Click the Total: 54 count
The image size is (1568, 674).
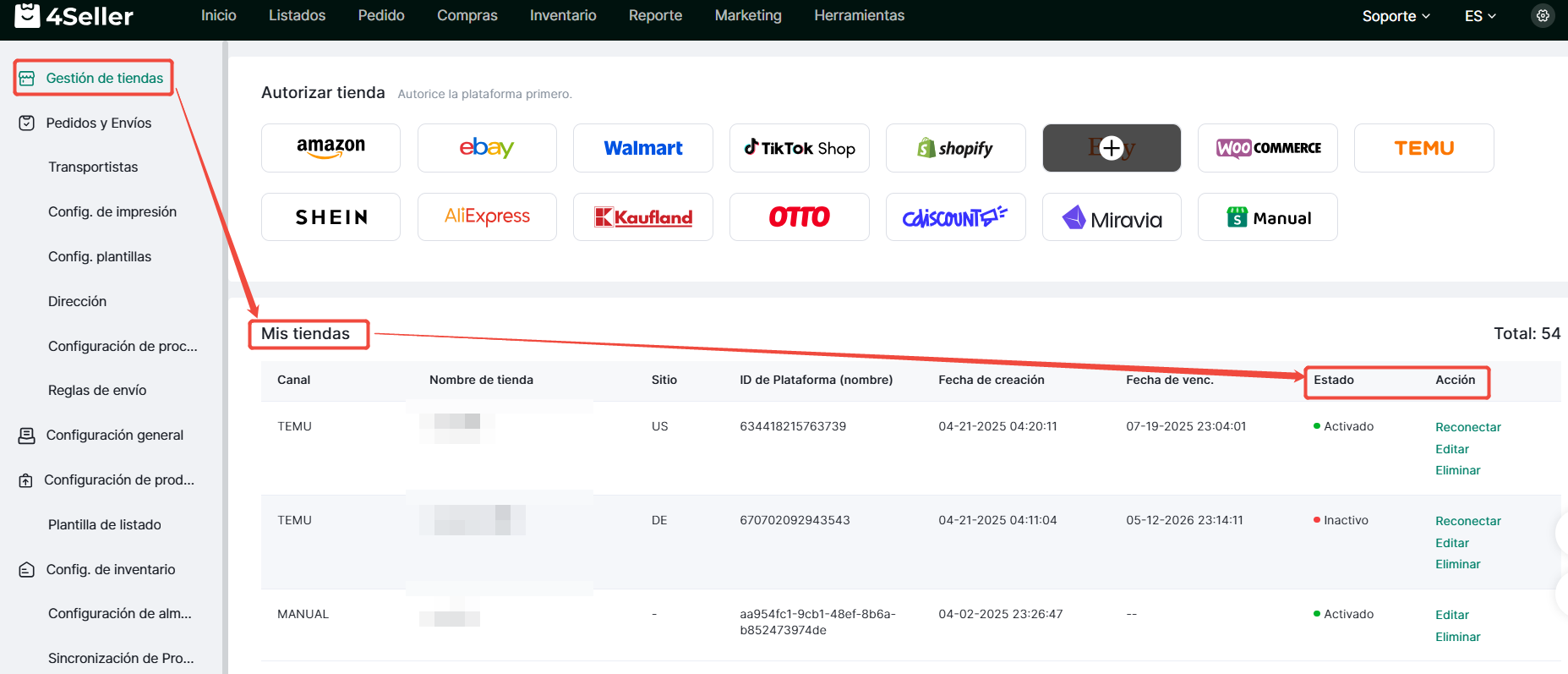click(x=1527, y=333)
